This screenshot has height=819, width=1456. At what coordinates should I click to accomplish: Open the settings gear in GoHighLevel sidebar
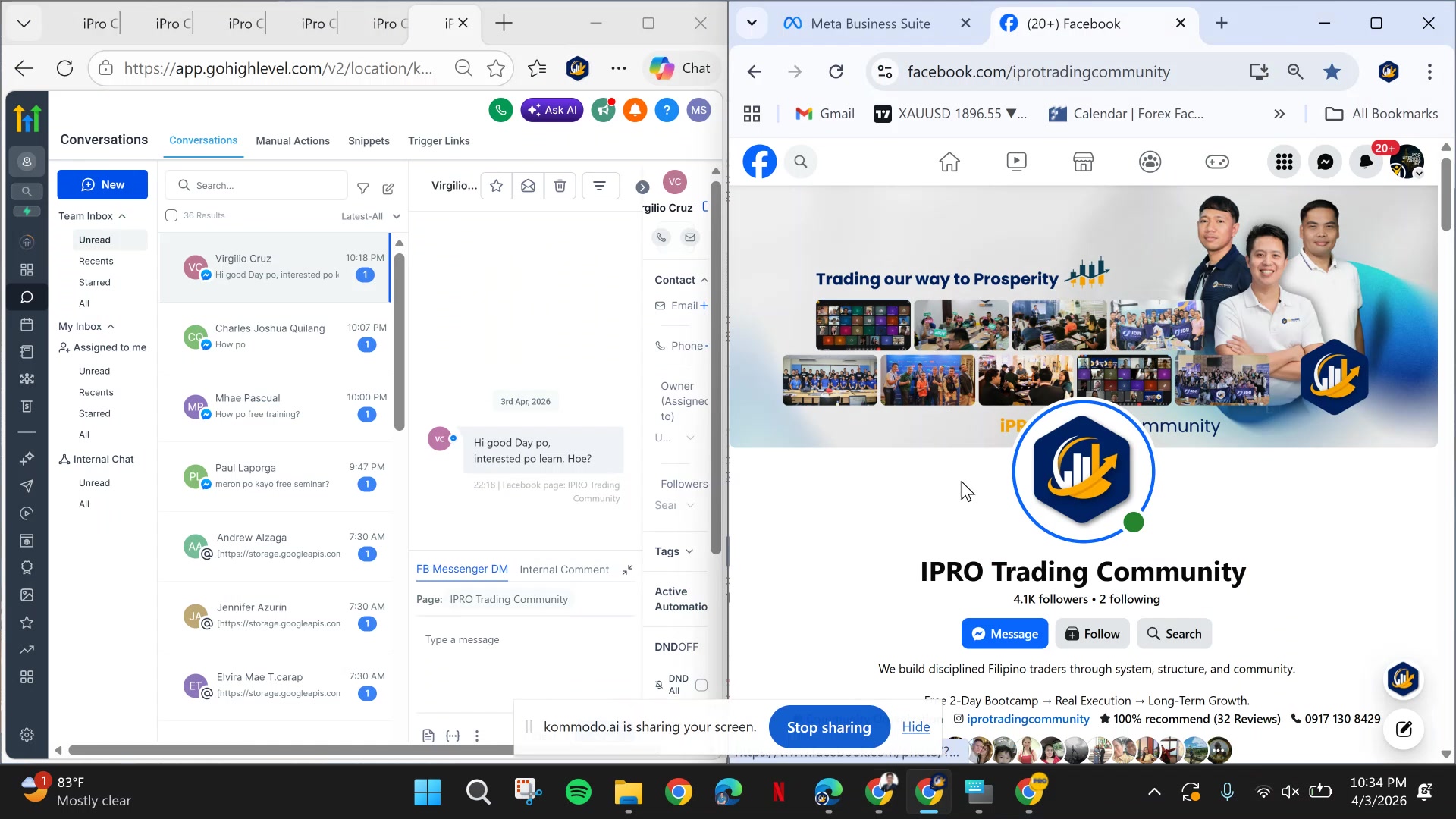pos(27,735)
